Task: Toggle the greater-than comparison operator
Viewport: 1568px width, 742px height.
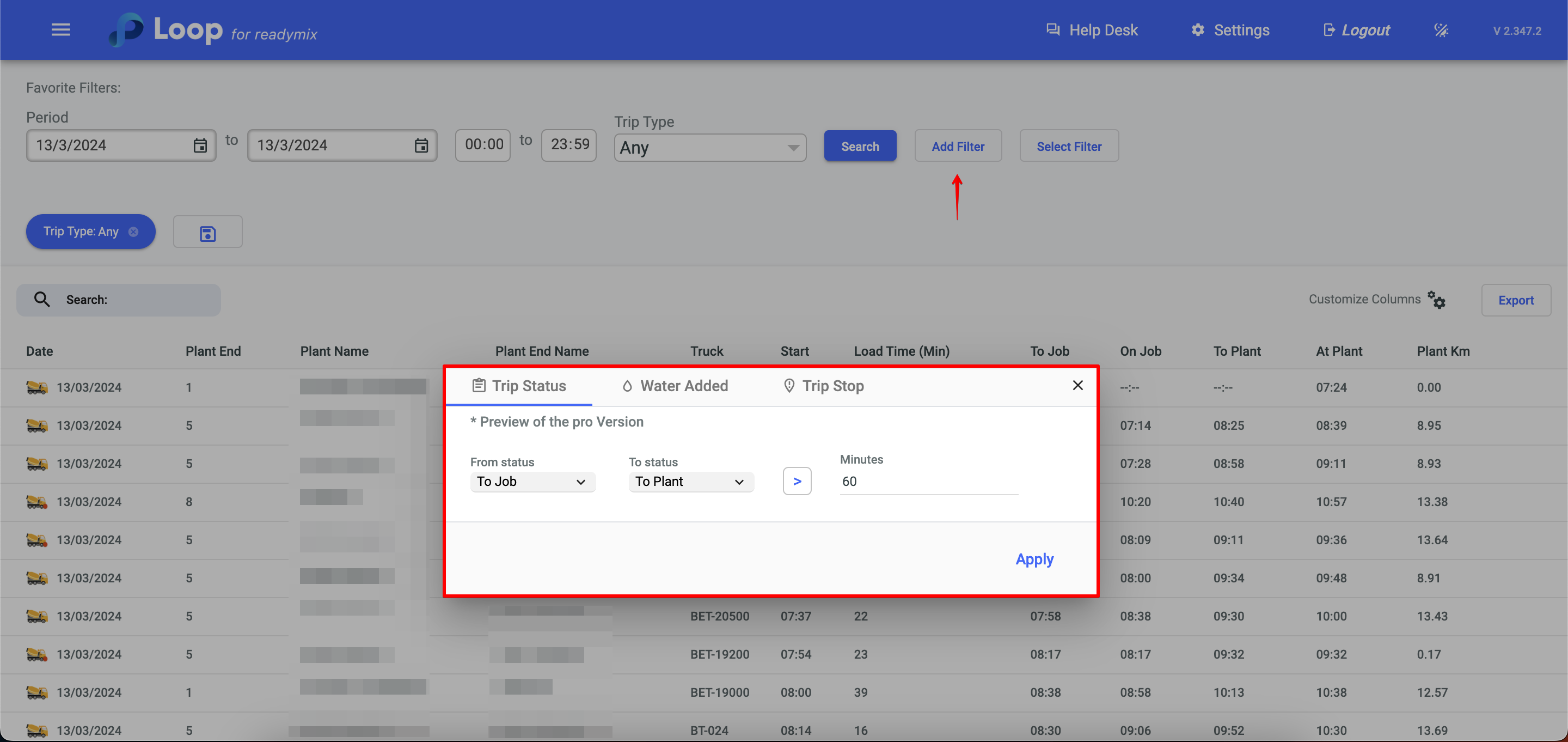Action: pos(797,481)
